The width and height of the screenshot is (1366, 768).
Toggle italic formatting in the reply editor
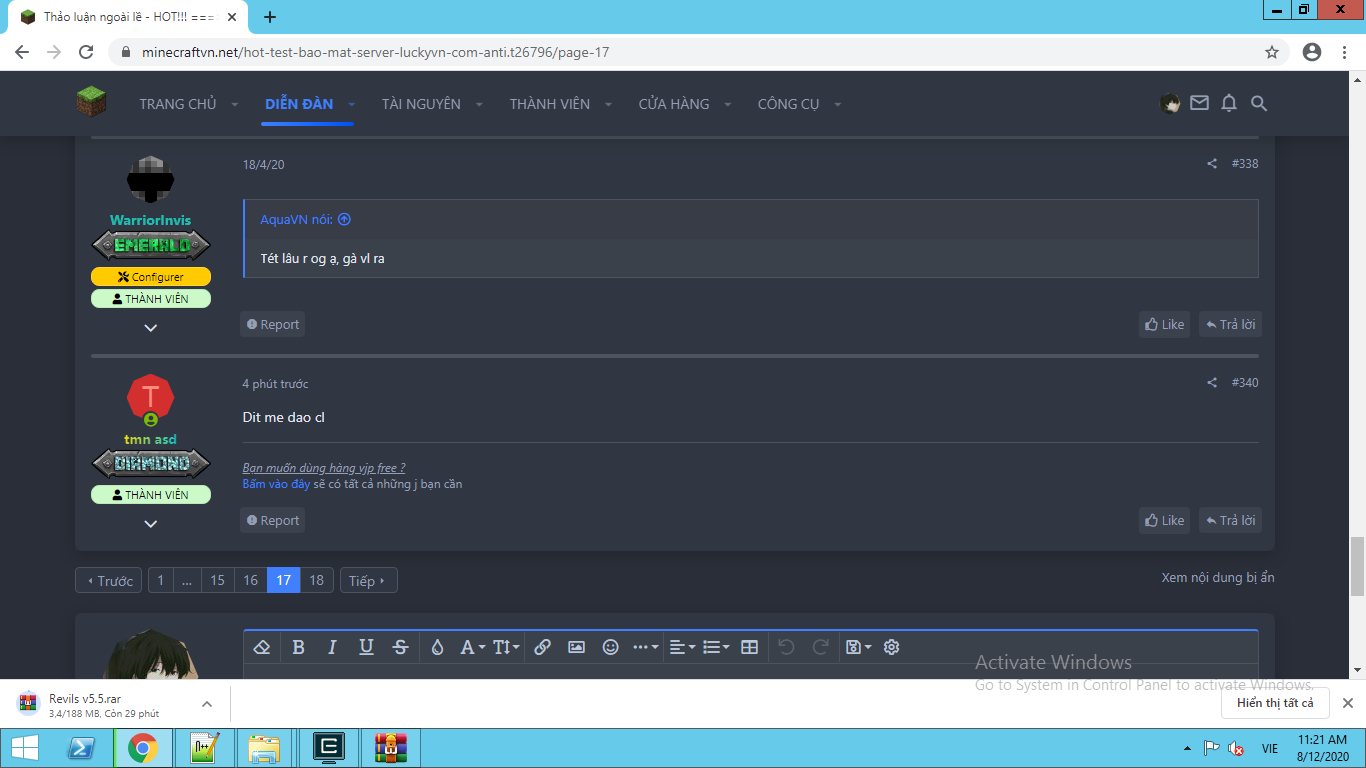click(332, 647)
